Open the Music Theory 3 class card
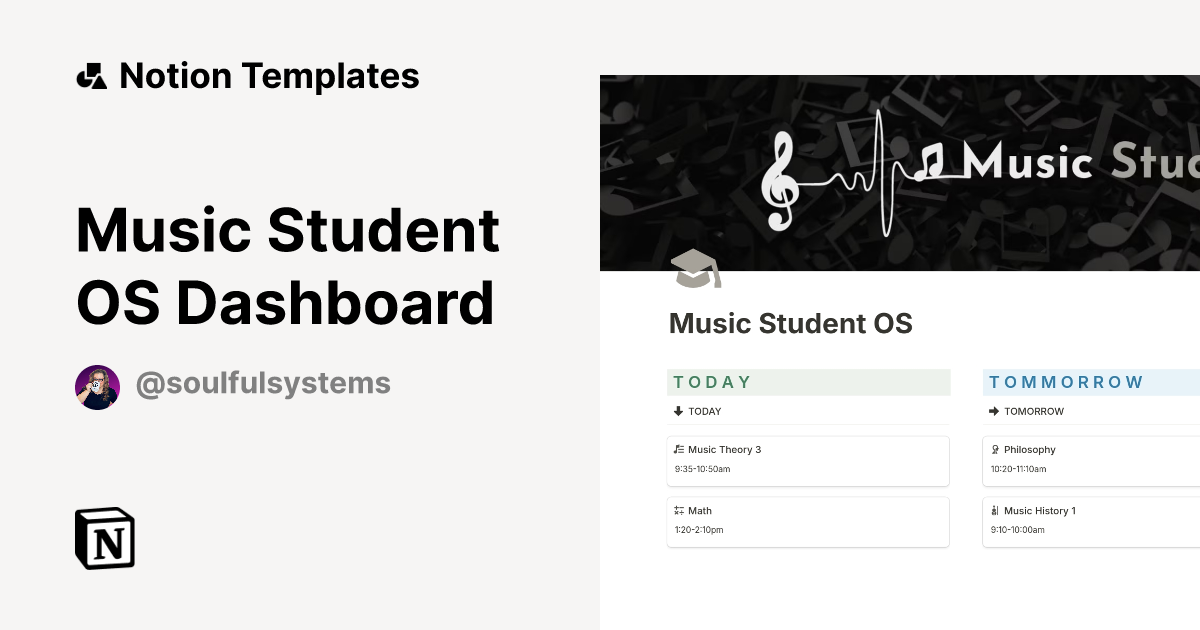Image resolution: width=1200 pixels, height=630 pixels. [x=808, y=460]
